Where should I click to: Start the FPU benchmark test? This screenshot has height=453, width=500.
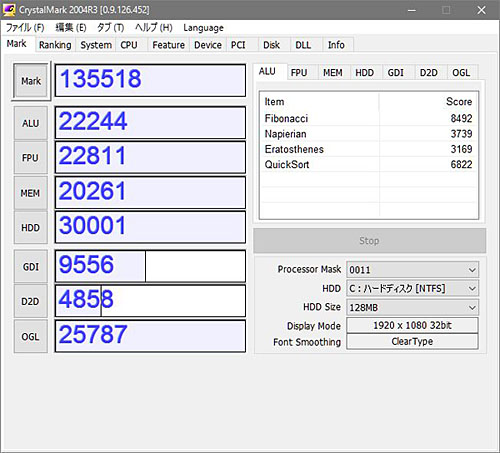tap(31, 157)
